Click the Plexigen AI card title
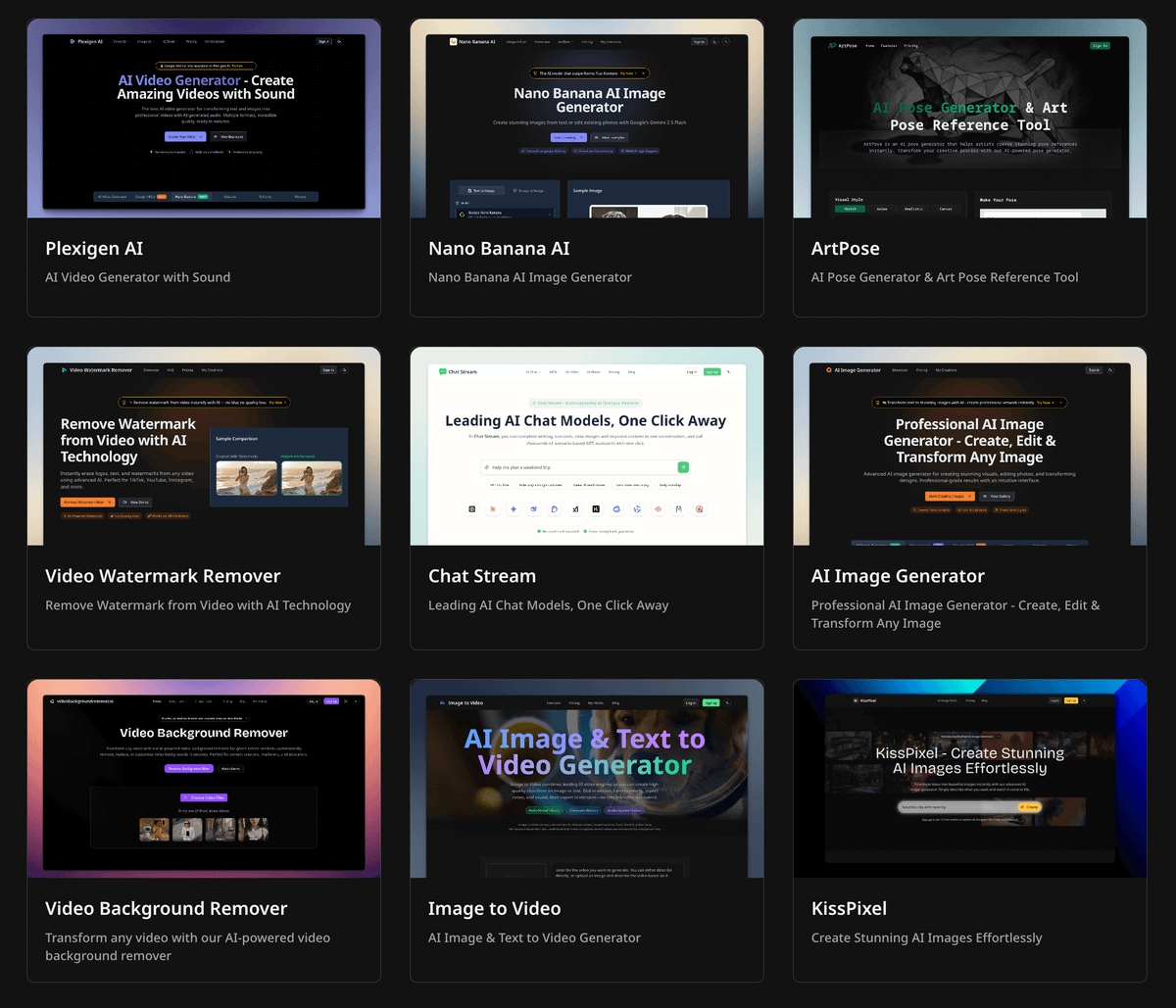 click(94, 248)
